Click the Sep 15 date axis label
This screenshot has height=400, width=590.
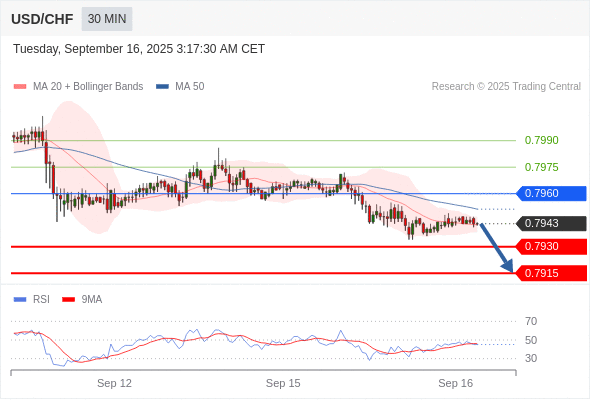tap(283, 383)
